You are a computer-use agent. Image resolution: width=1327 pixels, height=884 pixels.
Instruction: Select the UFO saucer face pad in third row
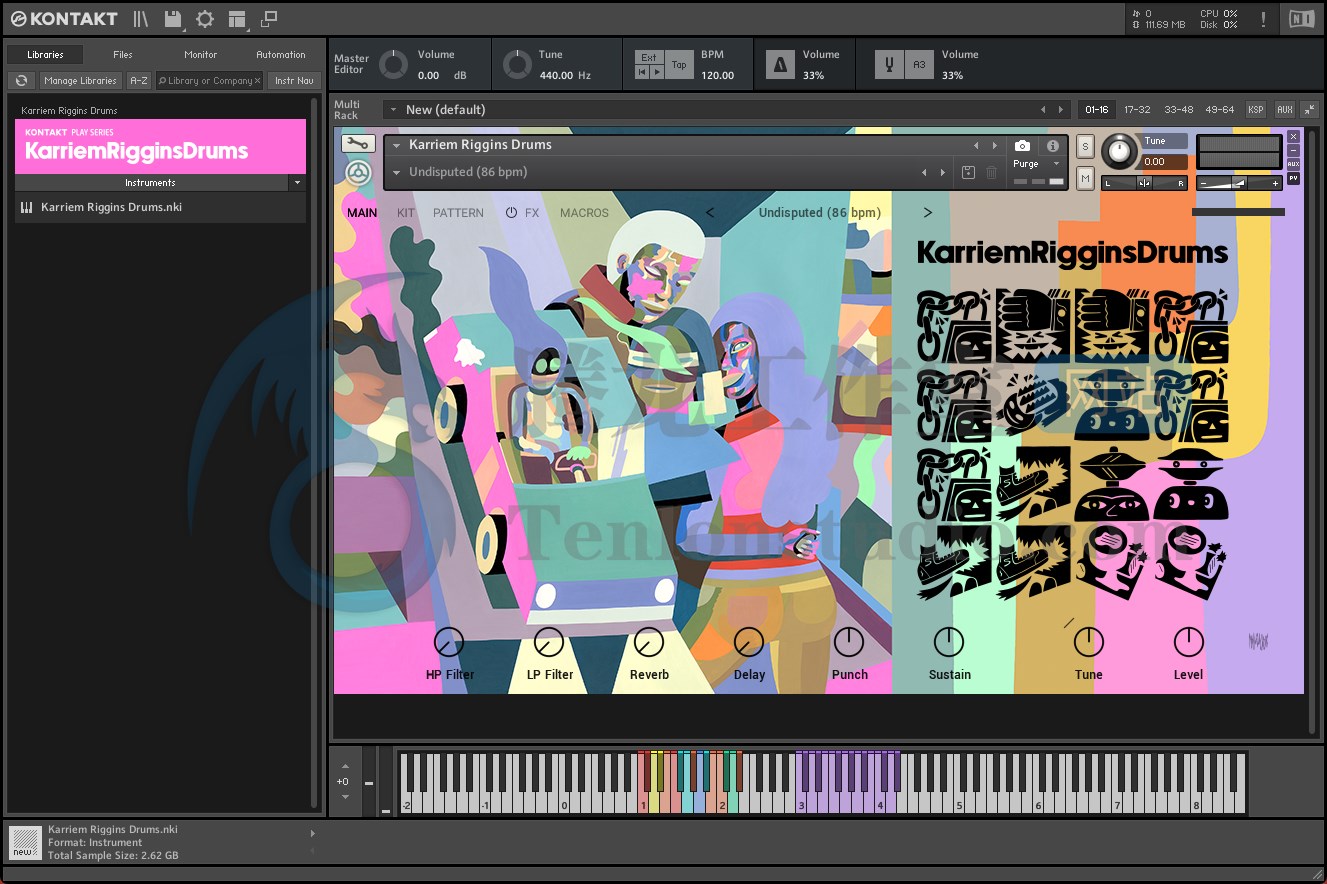1112,484
